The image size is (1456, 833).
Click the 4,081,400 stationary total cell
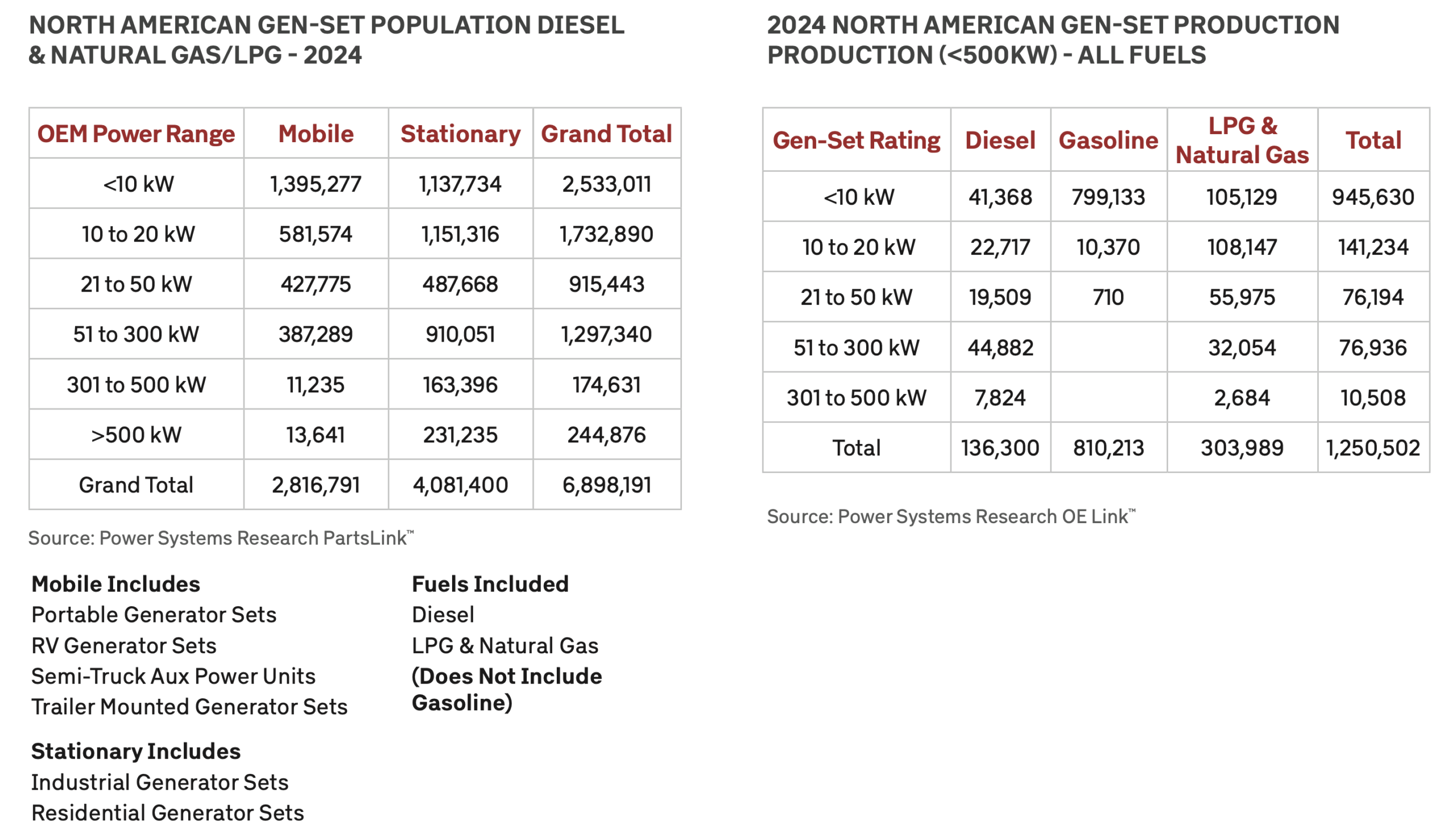[461, 485]
